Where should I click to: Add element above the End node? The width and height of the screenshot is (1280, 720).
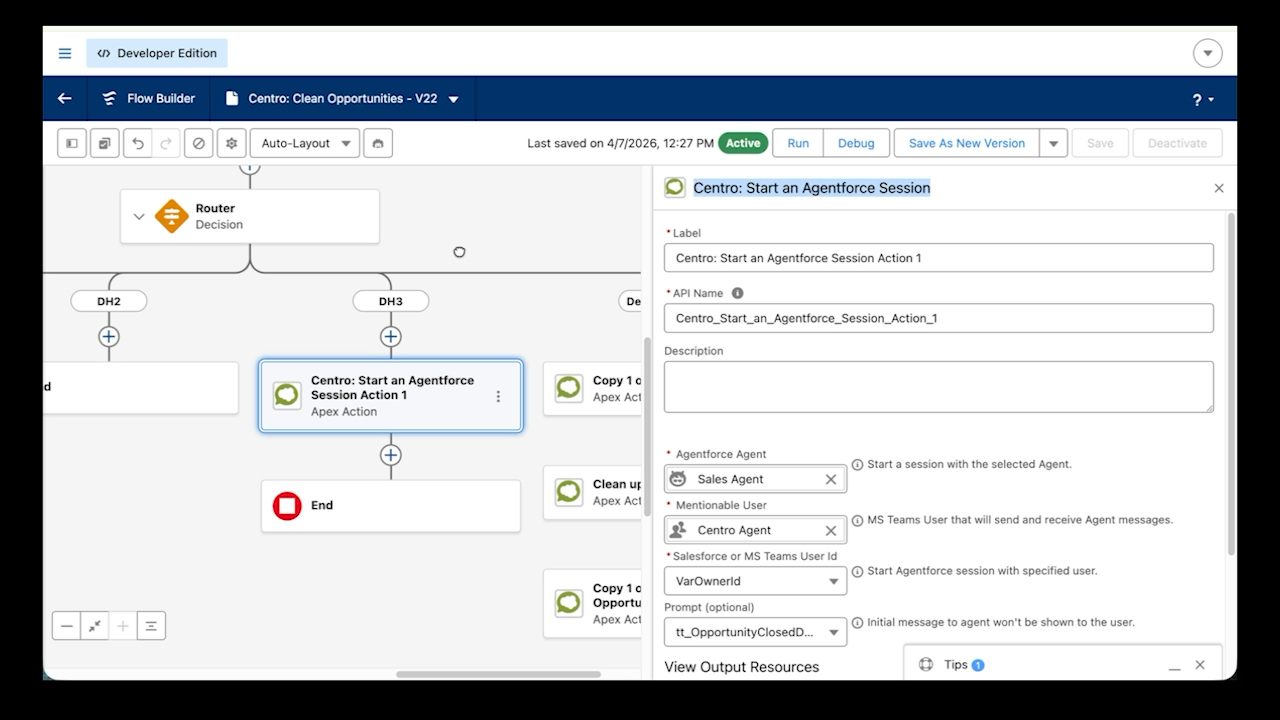[391, 455]
